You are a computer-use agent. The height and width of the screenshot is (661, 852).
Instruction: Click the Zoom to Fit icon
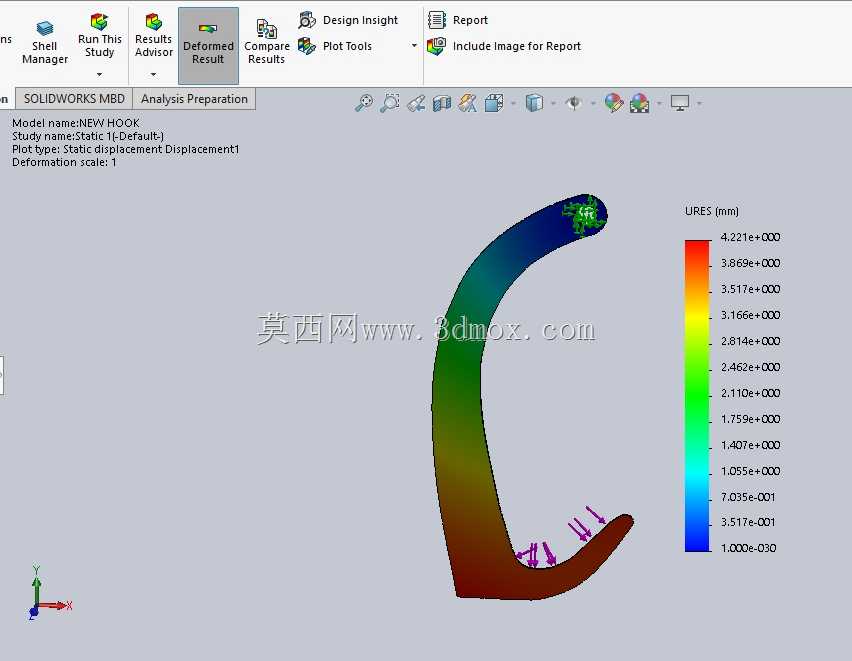364,102
